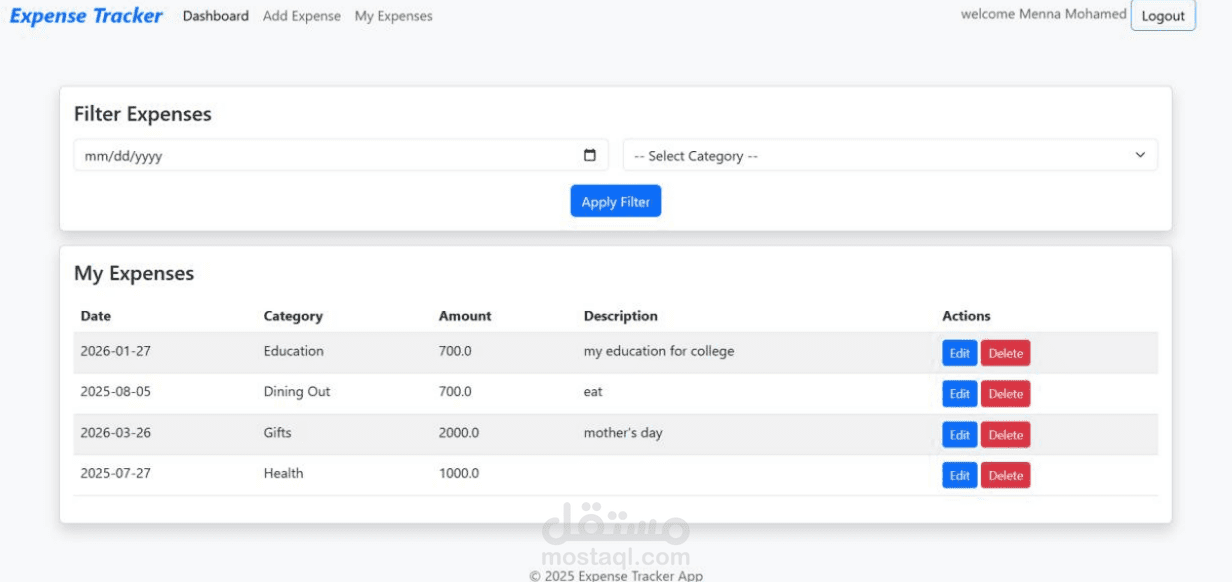
Task: Click the Amount column header
Action: [465, 316]
